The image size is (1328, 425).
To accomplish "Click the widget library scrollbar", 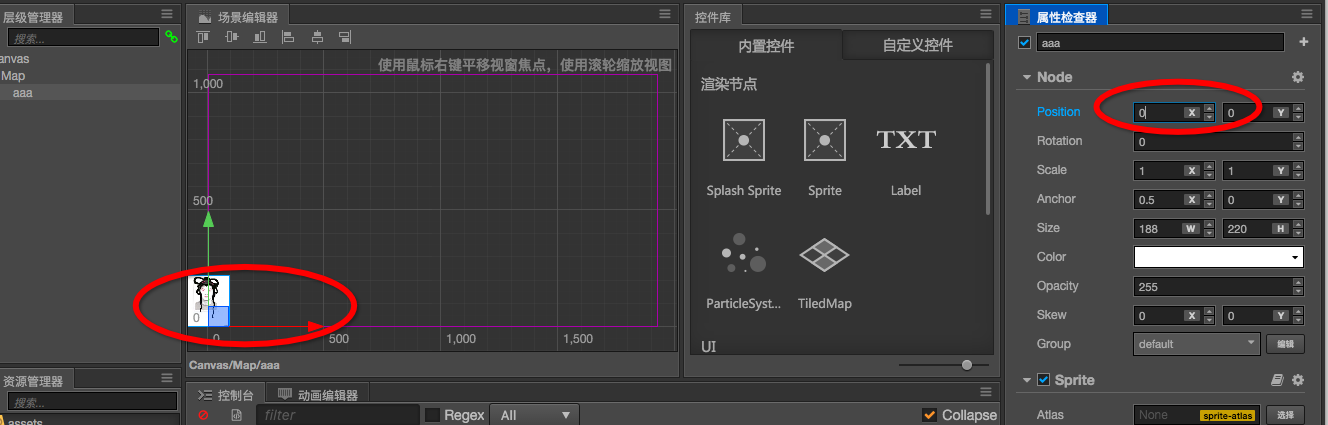I will tap(988, 140).
